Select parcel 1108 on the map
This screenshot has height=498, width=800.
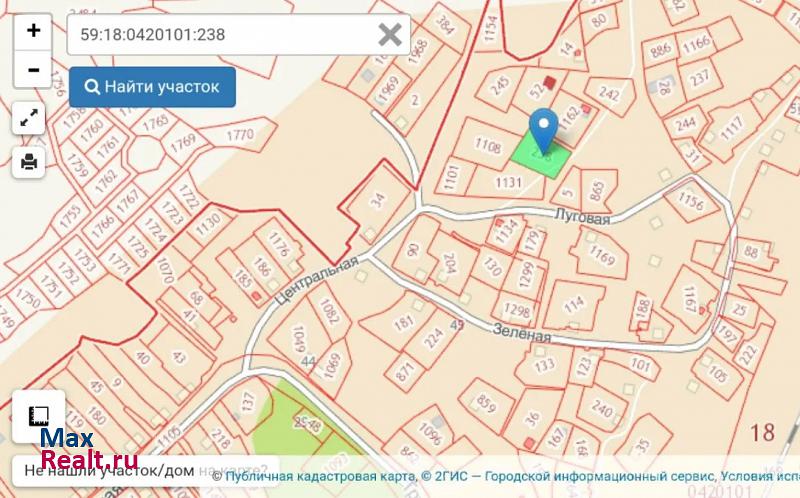coord(487,145)
